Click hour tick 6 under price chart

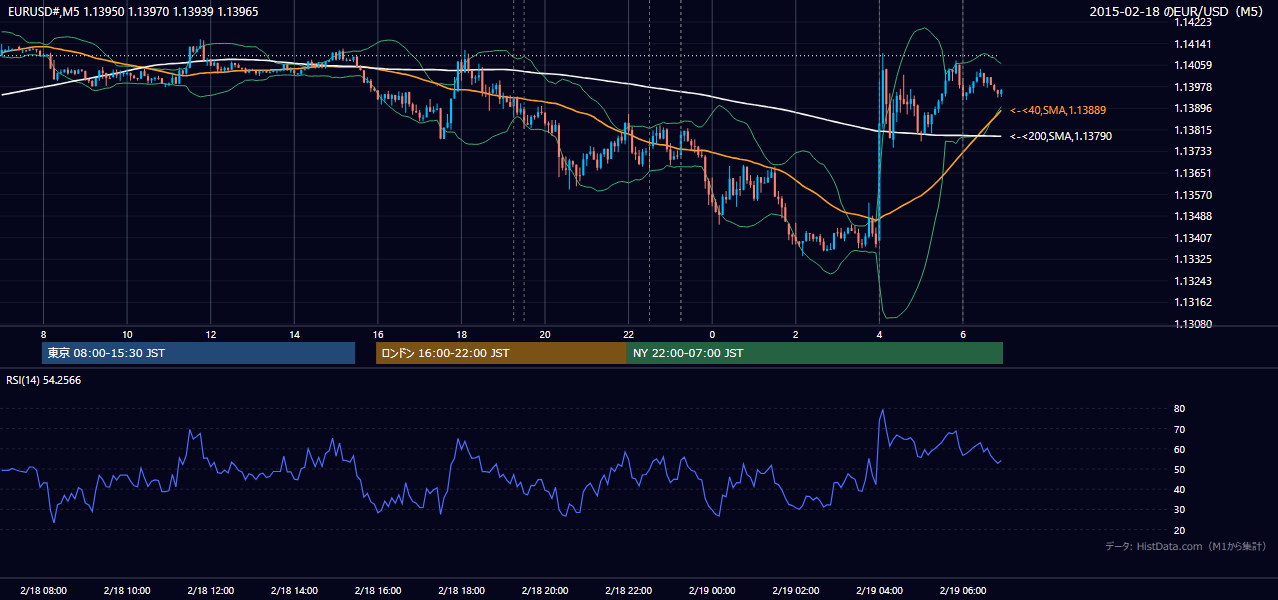pos(963,334)
